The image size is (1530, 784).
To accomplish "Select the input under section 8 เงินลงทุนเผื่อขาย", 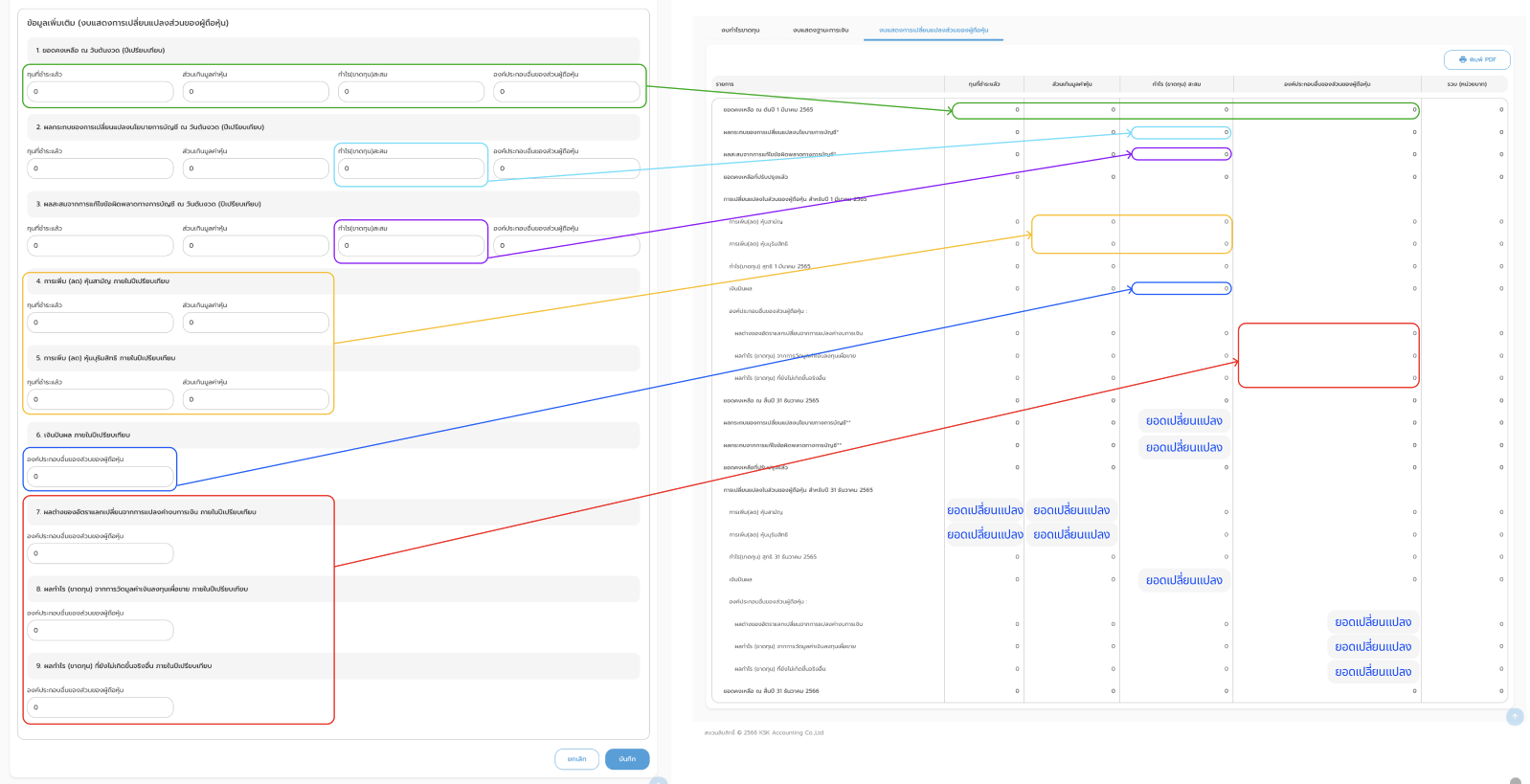I will [x=101, y=630].
